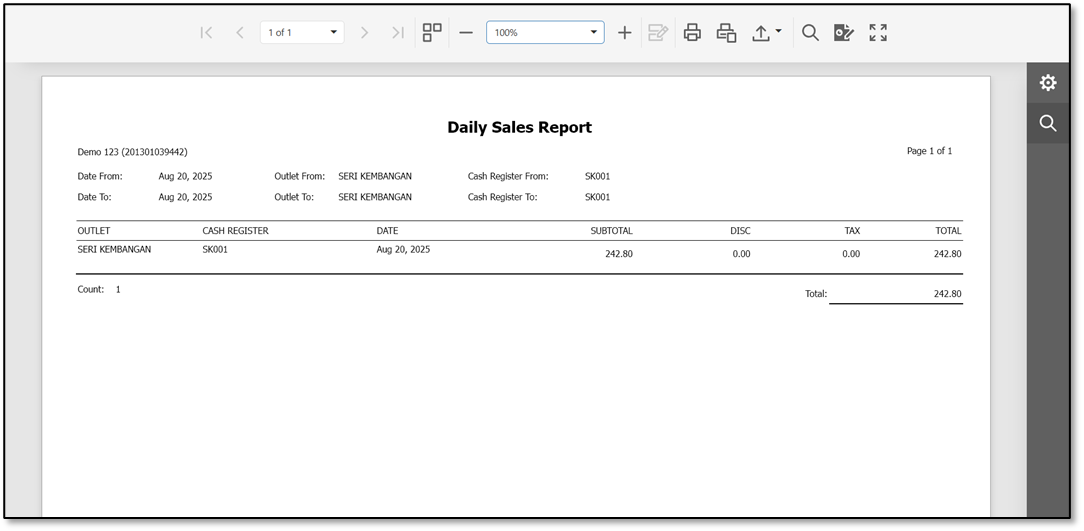The image size is (1084, 531).
Task: Open search from toolbar magnifier
Action: click(x=810, y=32)
